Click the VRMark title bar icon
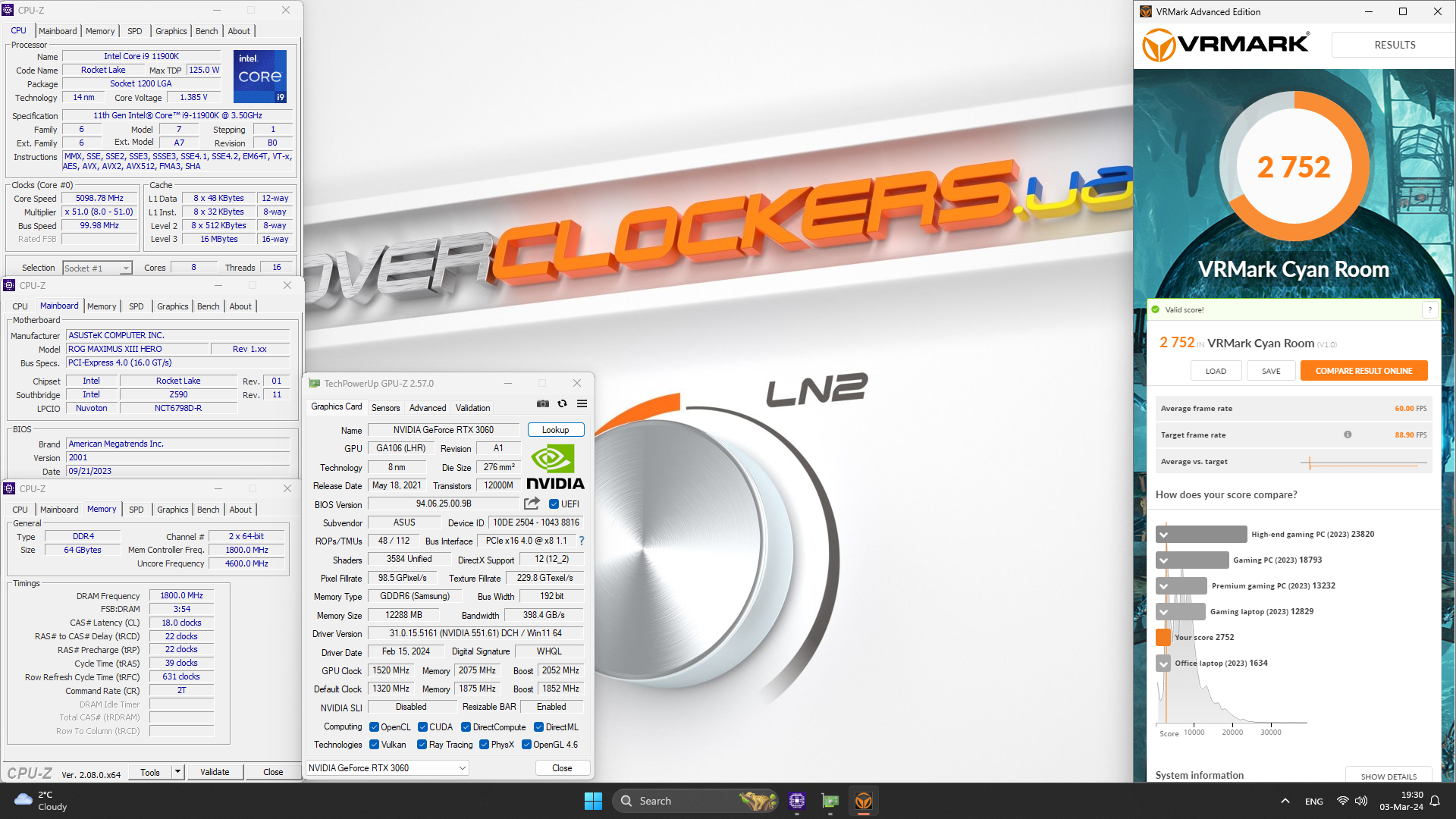Screen dimensions: 1456x819 coord(1146,11)
